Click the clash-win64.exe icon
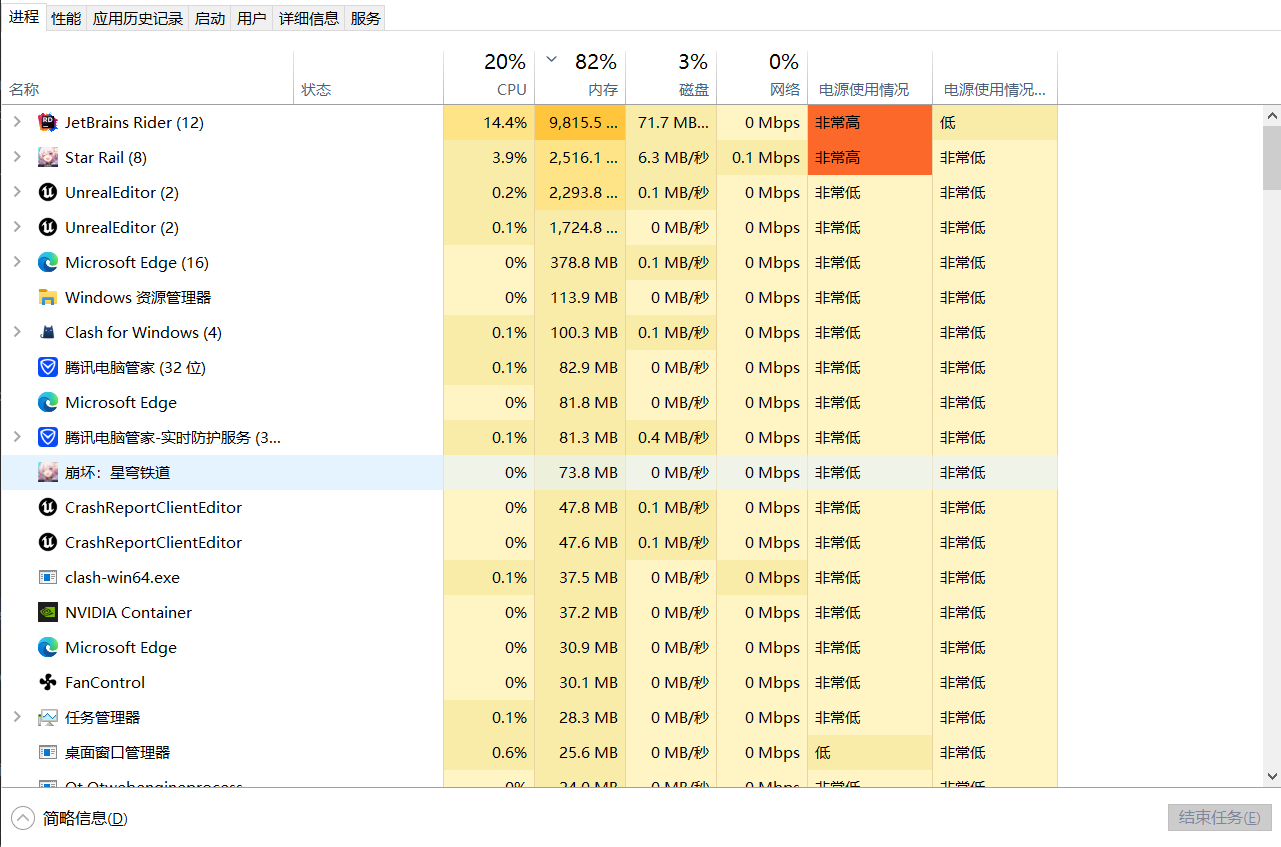The height and width of the screenshot is (847, 1281). point(47,577)
